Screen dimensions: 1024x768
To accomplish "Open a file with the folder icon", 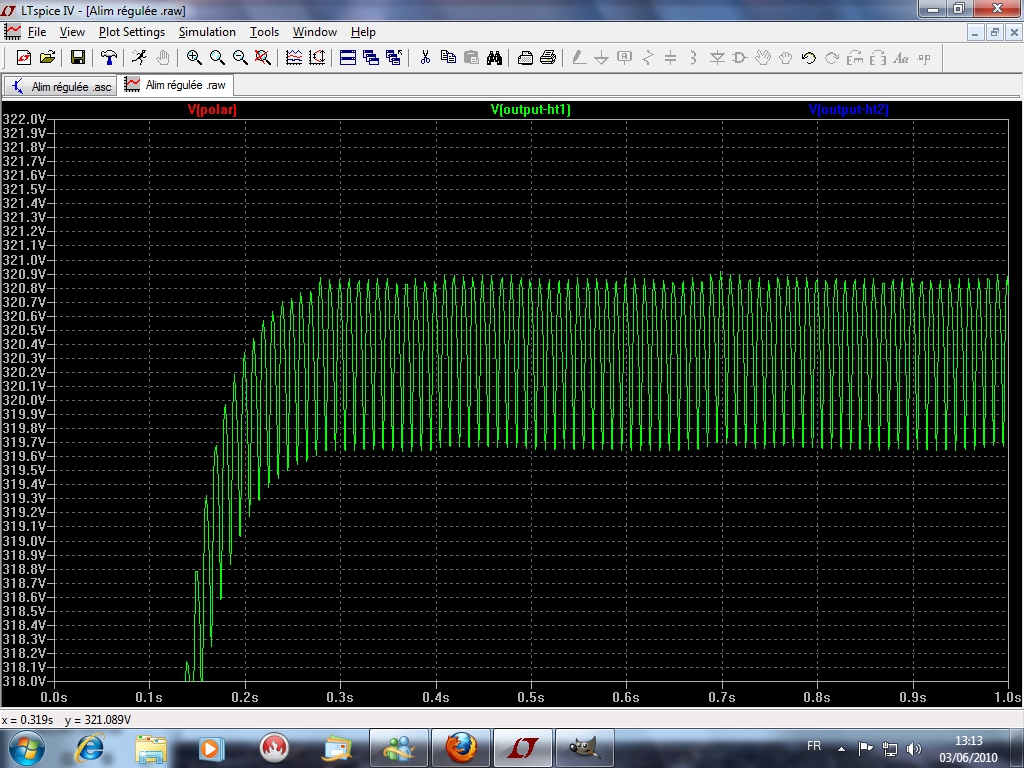I will pos(47,58).
